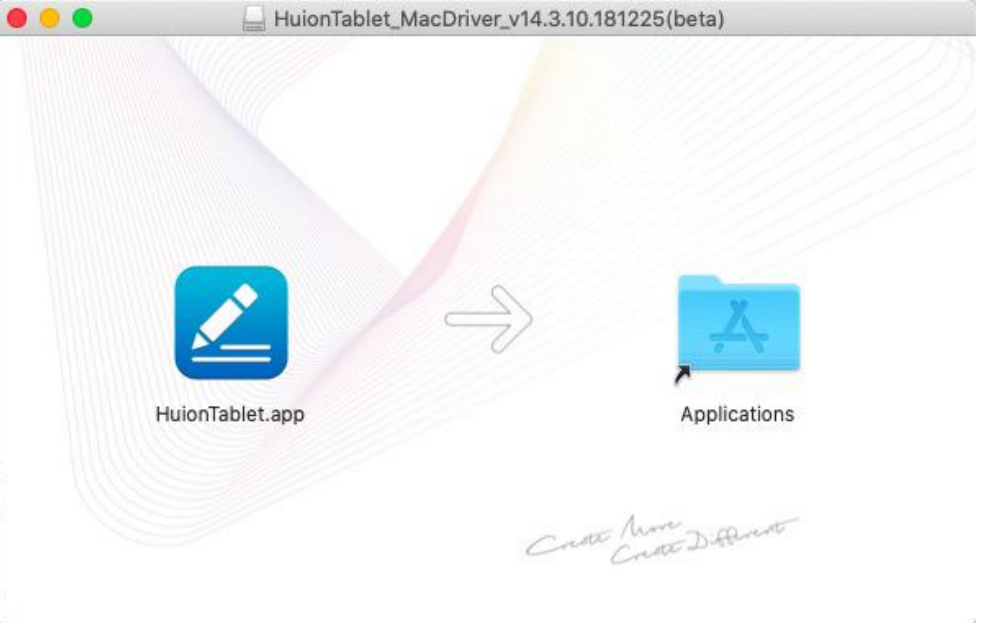
Task: Click the HuionTablet.app file name label
Action: click(230, 414)
